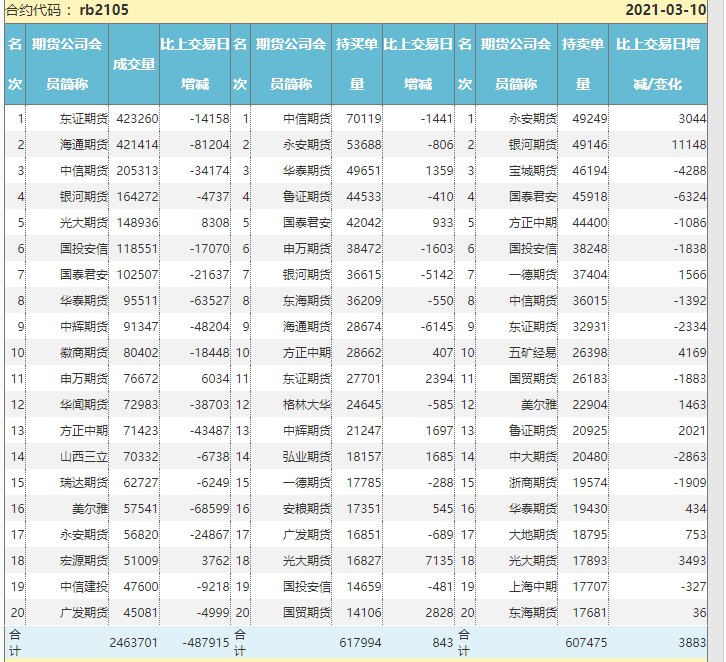Select 五矿经易 in the short ranking
The width and height of the screenshot is (726, 662).
[x=532, y=353]
